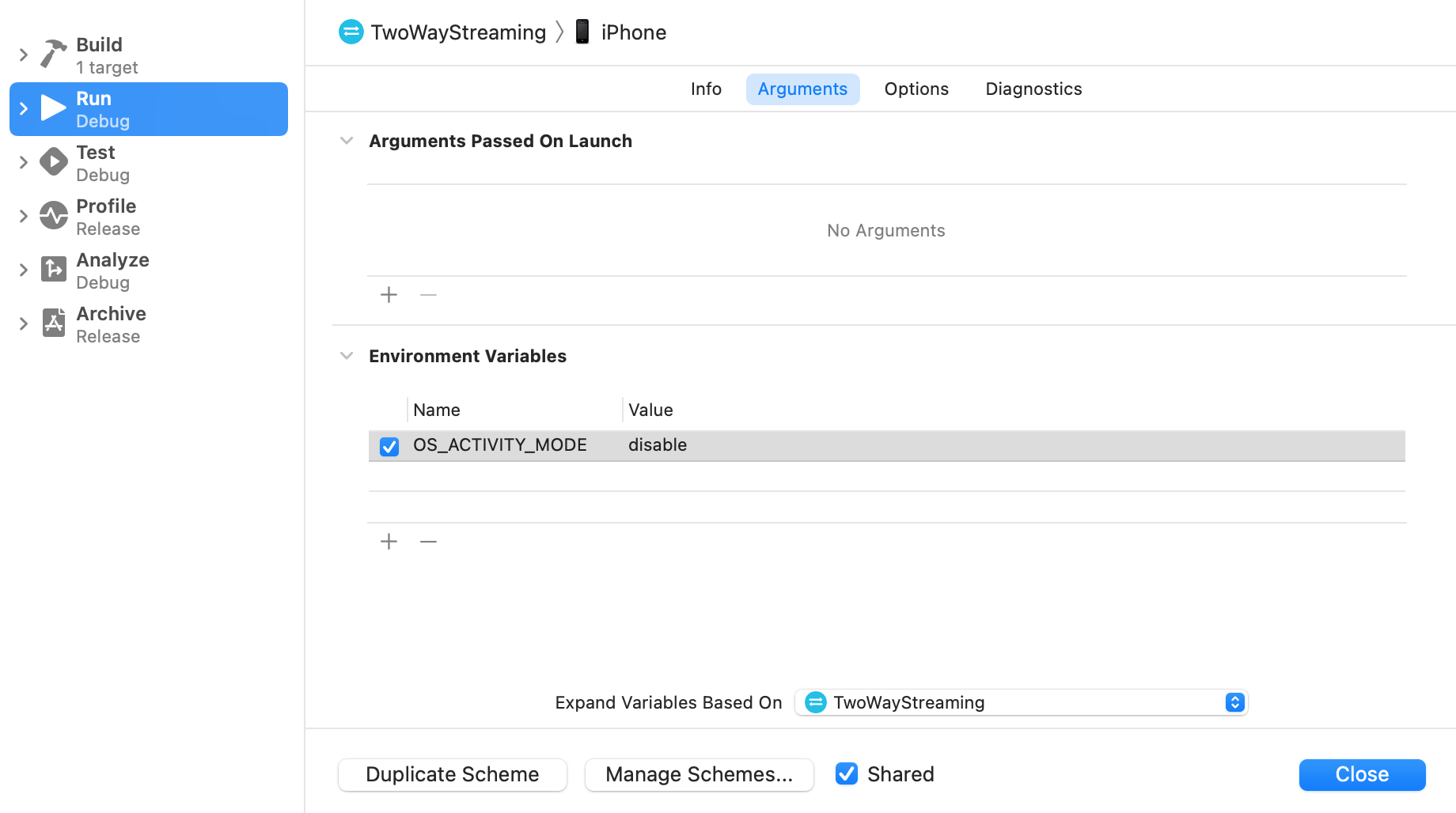
Task: Uncheck the Shared scheme checkbox
Action: (846, 774)
